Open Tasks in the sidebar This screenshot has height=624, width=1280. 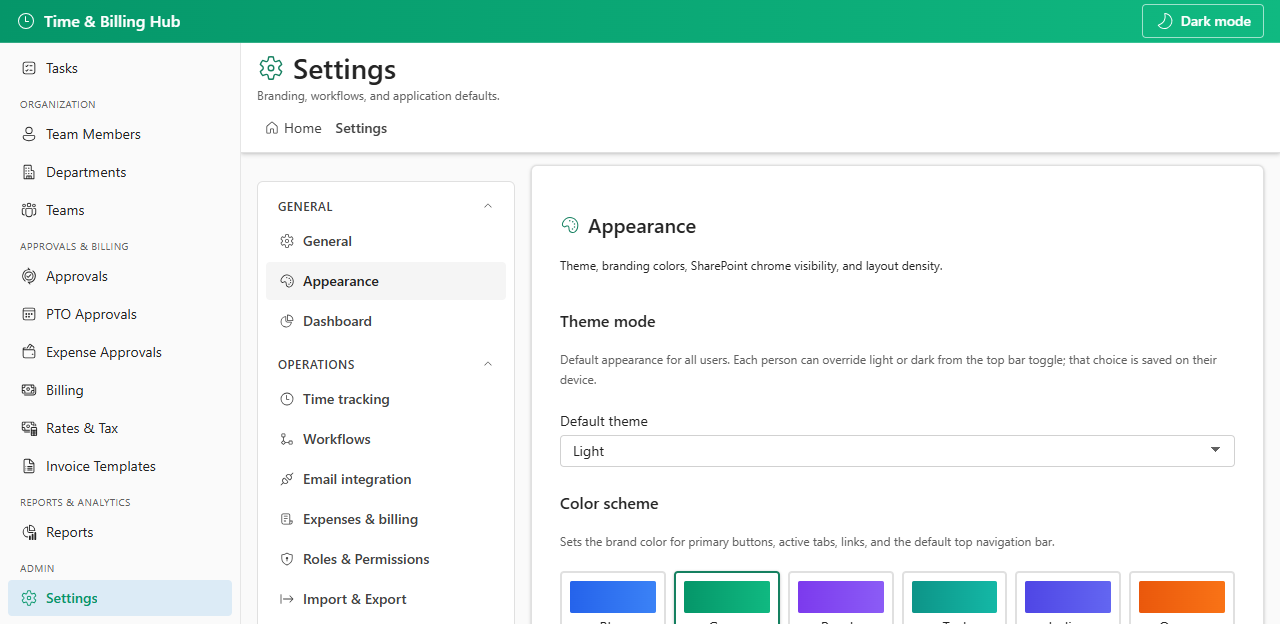click(x=120, y=68)
